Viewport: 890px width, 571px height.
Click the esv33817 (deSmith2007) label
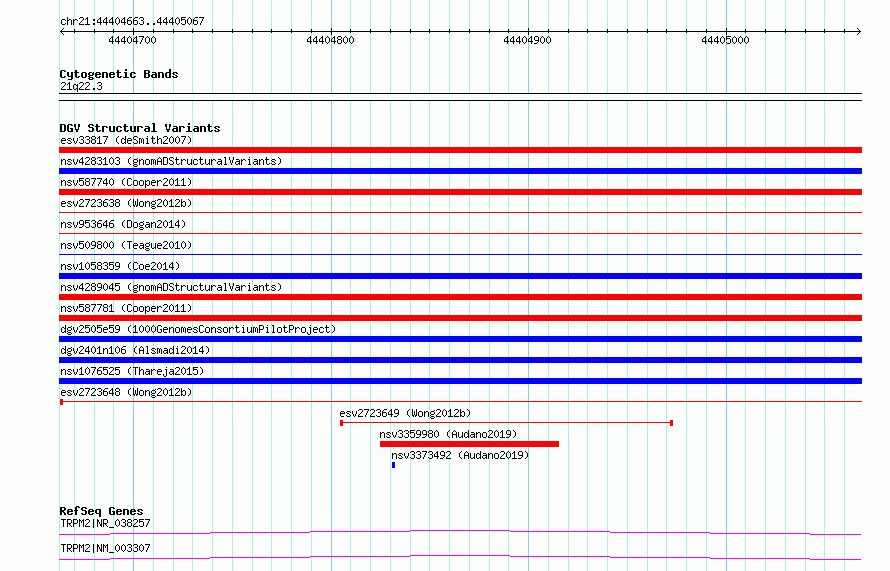(126, 140)
